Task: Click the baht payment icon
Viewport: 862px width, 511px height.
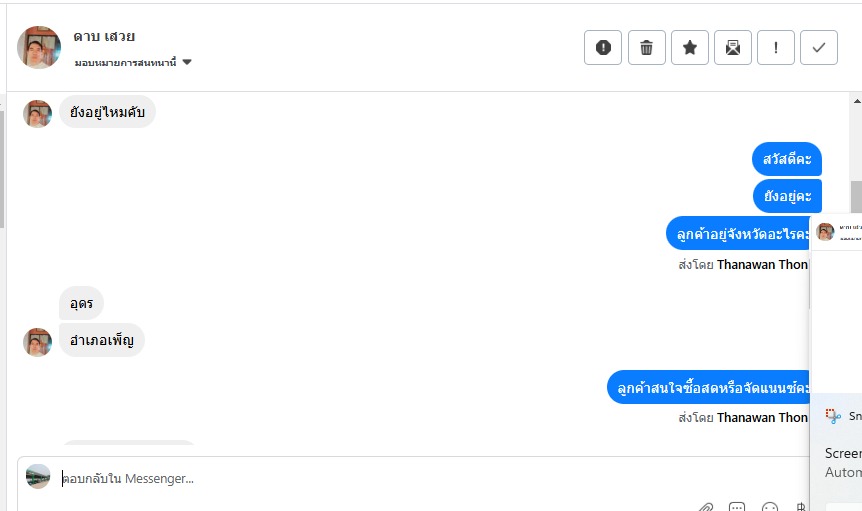Action: click(800, 507)
